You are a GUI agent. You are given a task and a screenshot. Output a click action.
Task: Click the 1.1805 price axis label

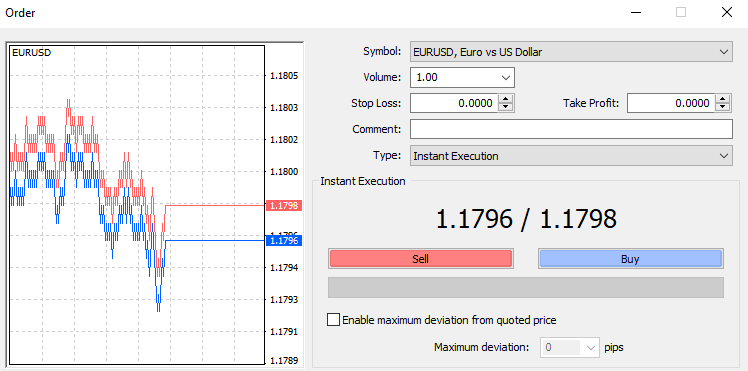tap(284, 75)
